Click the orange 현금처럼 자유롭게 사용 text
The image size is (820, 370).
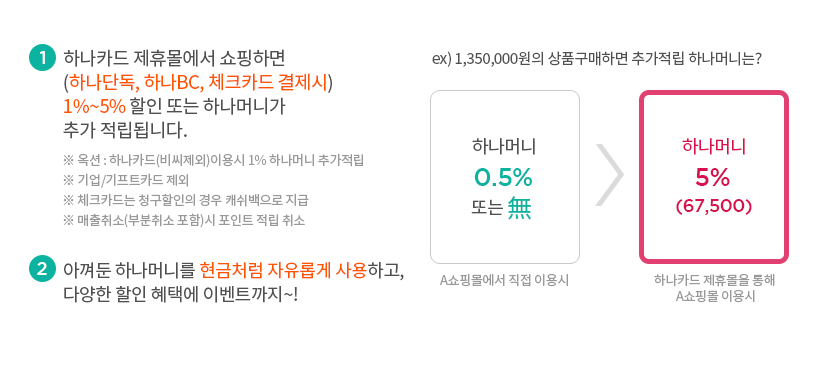283,270
